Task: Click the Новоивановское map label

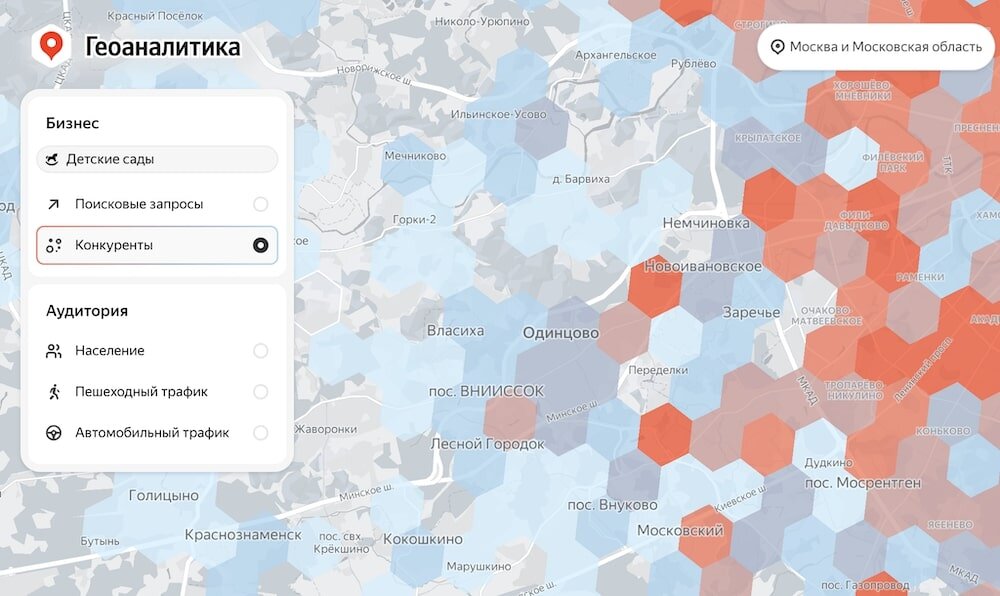Action: pos(703,266)
